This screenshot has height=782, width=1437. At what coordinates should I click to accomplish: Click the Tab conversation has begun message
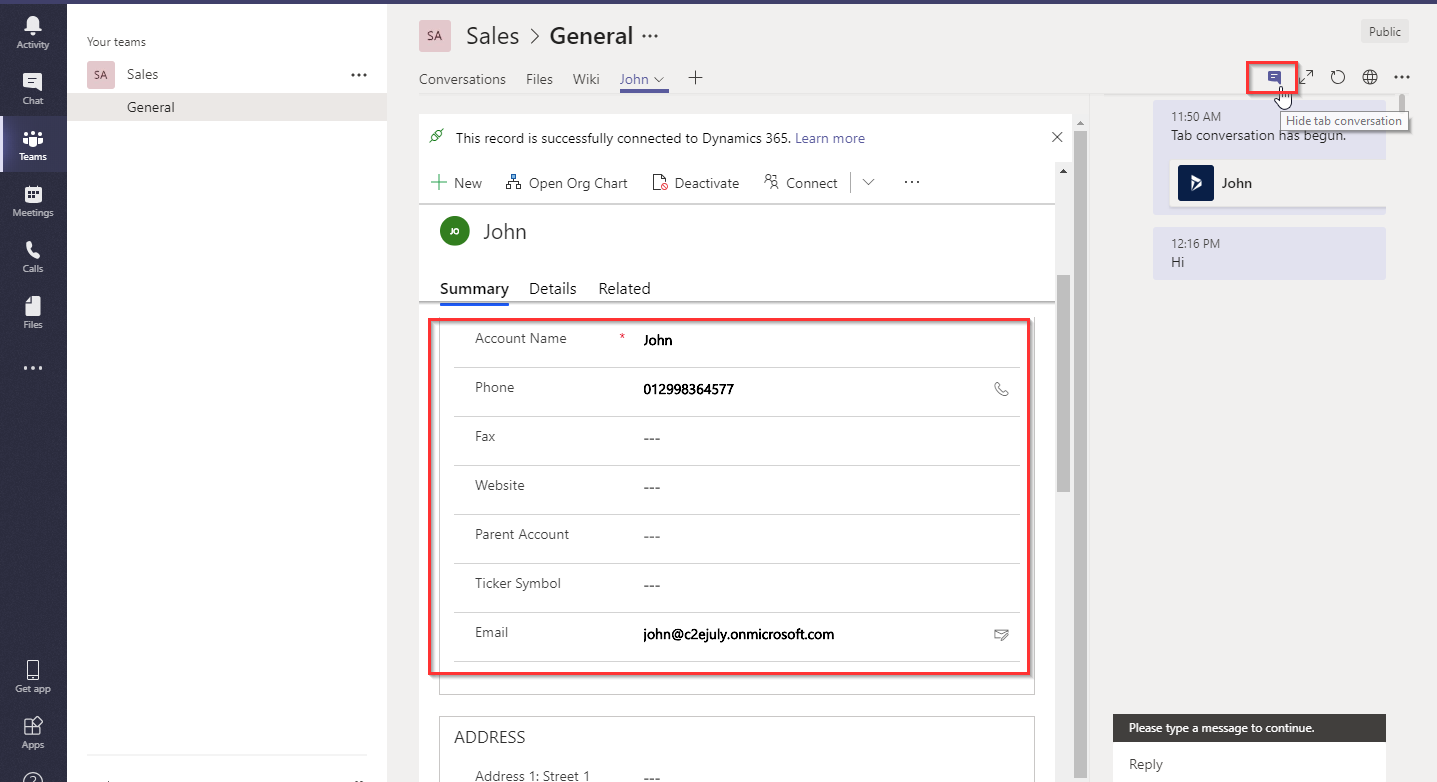point(1258,135)
